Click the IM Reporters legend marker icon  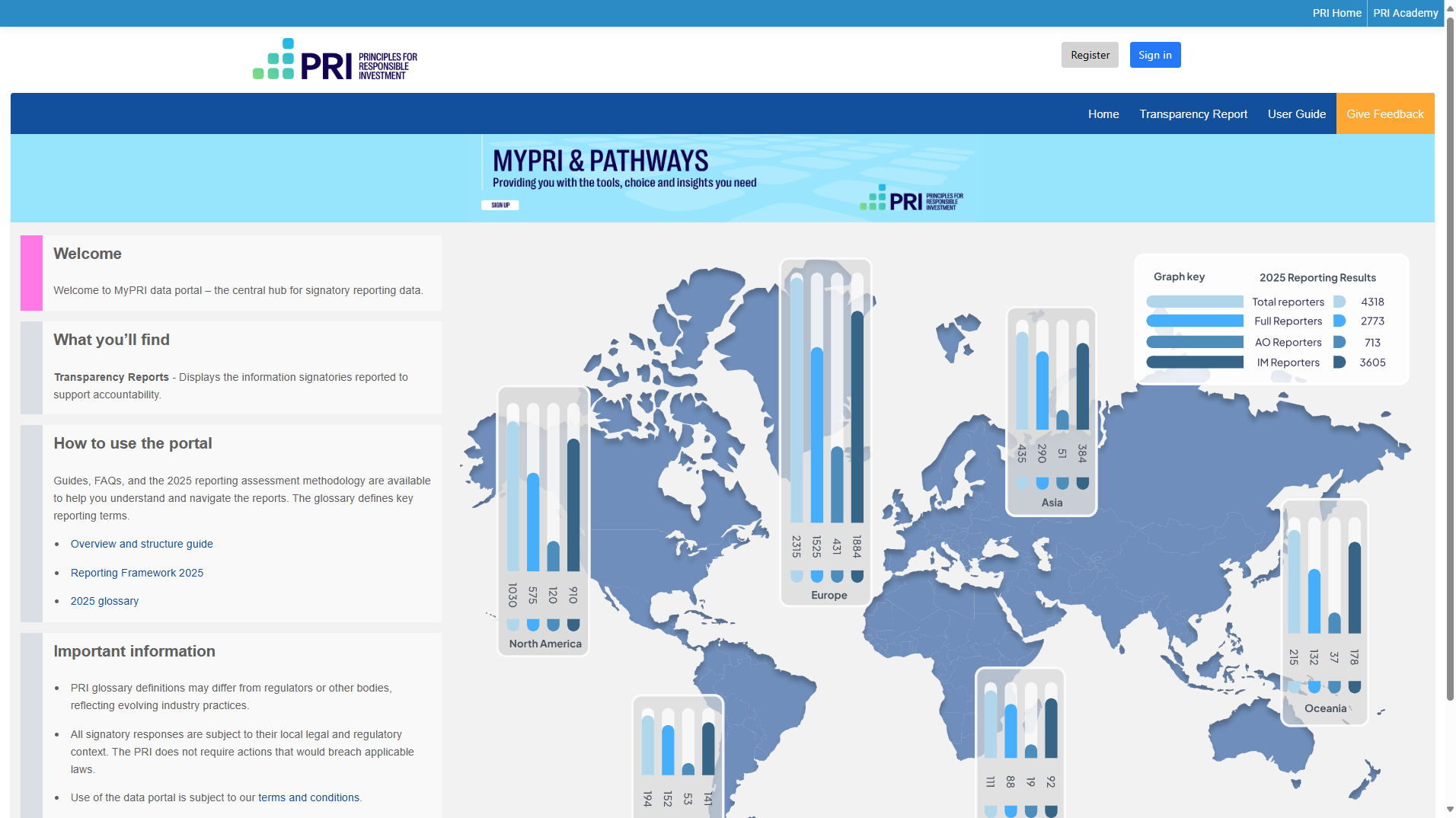(x=1339, y=363)
